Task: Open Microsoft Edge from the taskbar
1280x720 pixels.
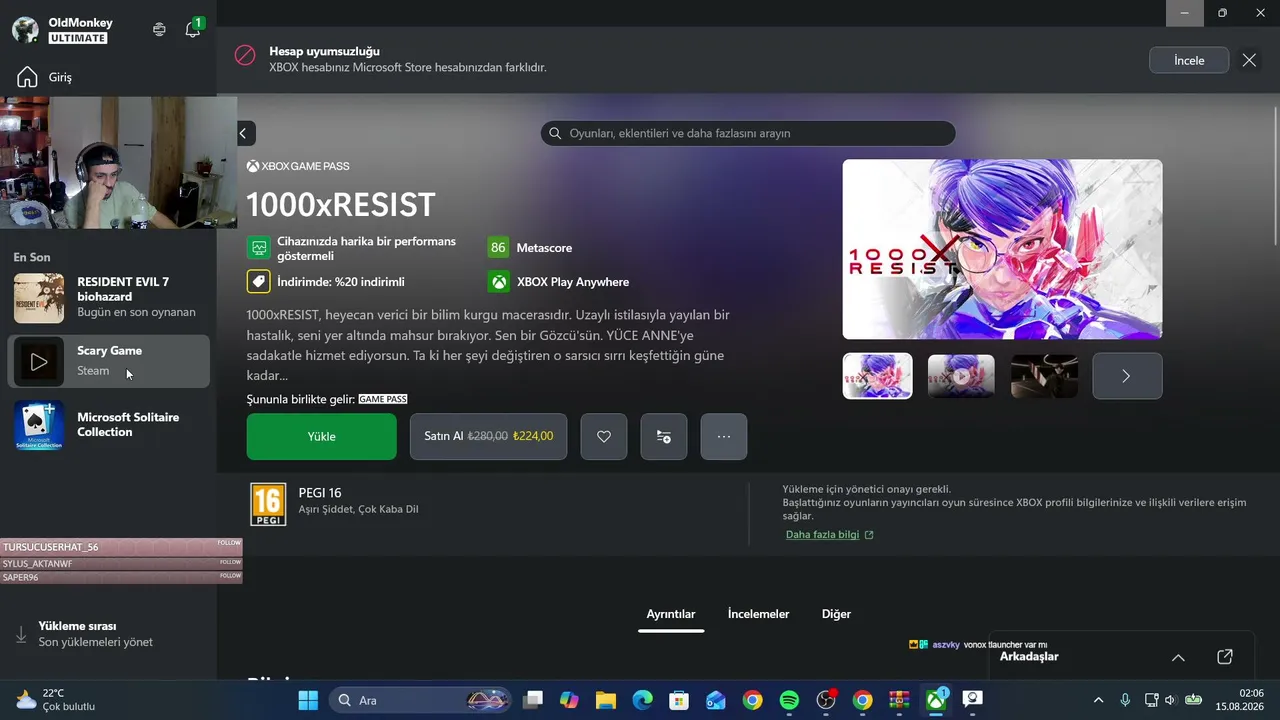Action: coord(642,700)
